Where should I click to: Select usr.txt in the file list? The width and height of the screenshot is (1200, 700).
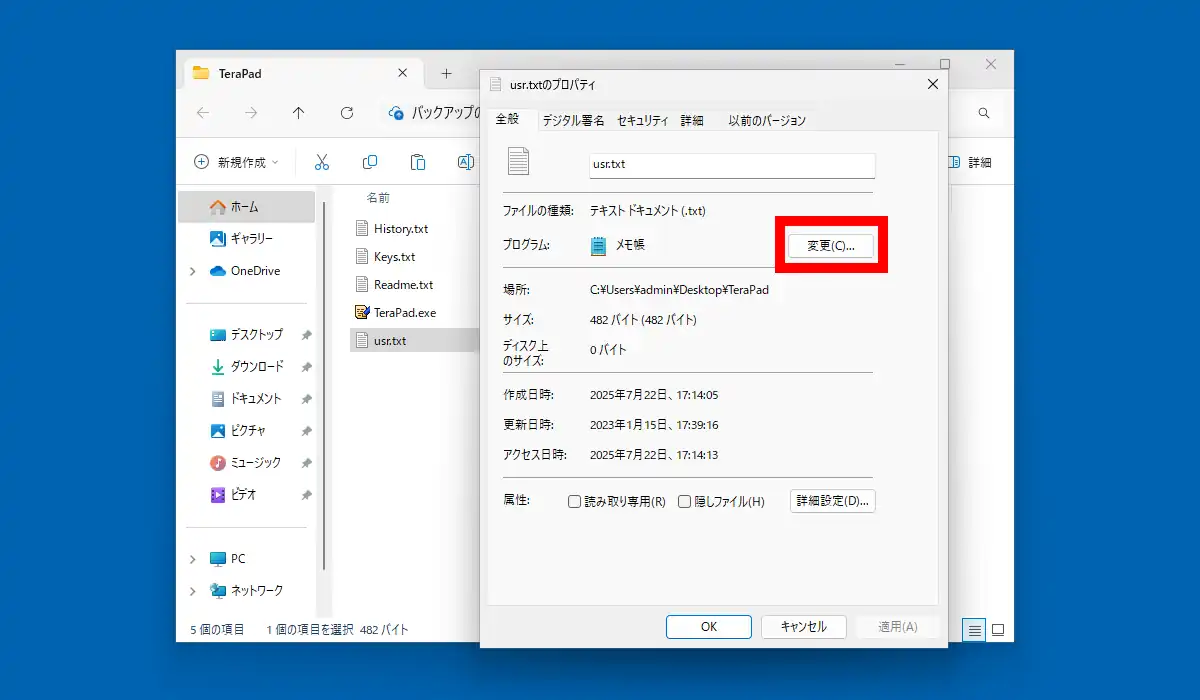coord(415,340)
